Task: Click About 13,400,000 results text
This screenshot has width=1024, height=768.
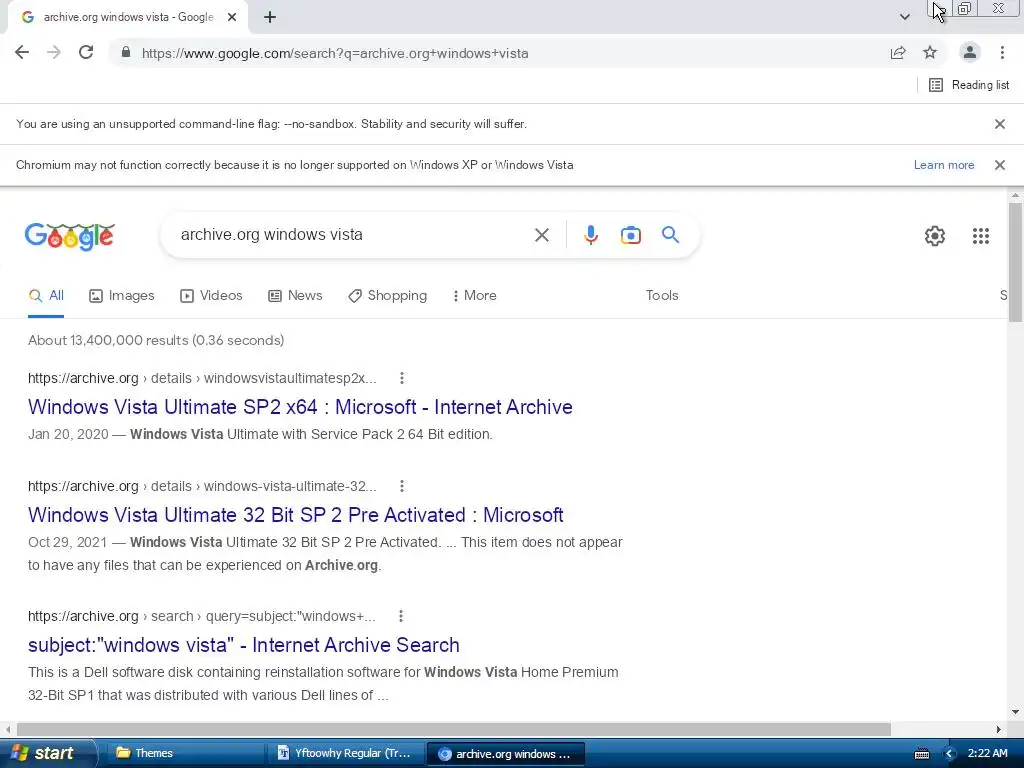Action: tap(156, 340)
